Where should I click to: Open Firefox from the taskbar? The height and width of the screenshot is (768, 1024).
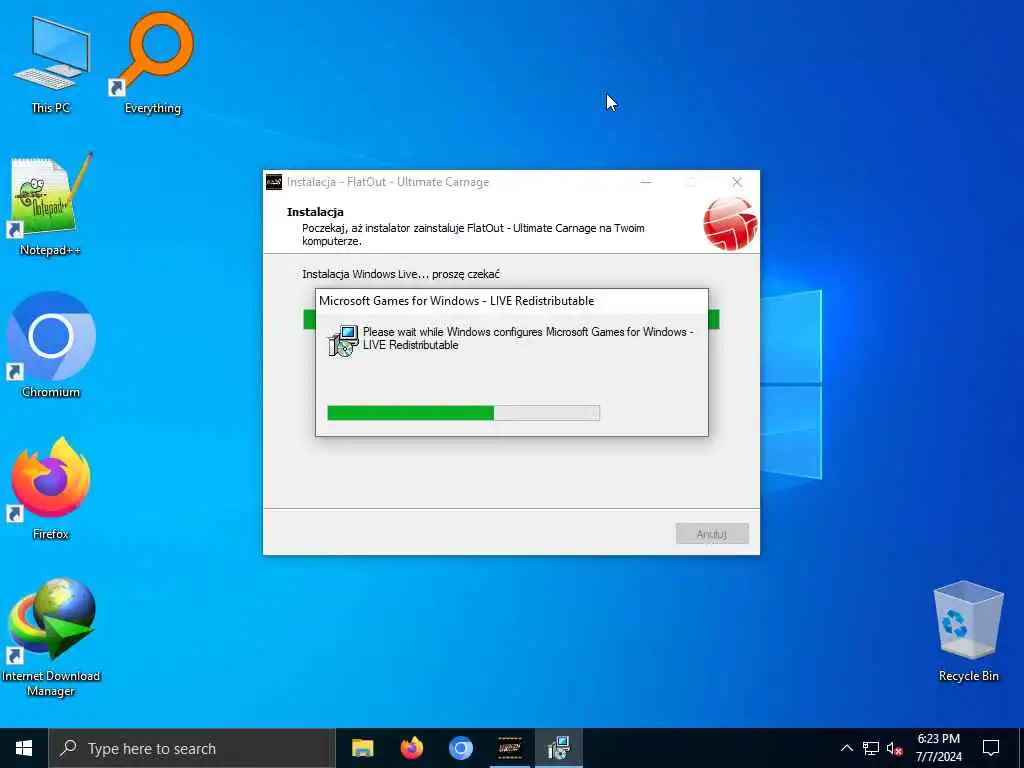(411, 748)
